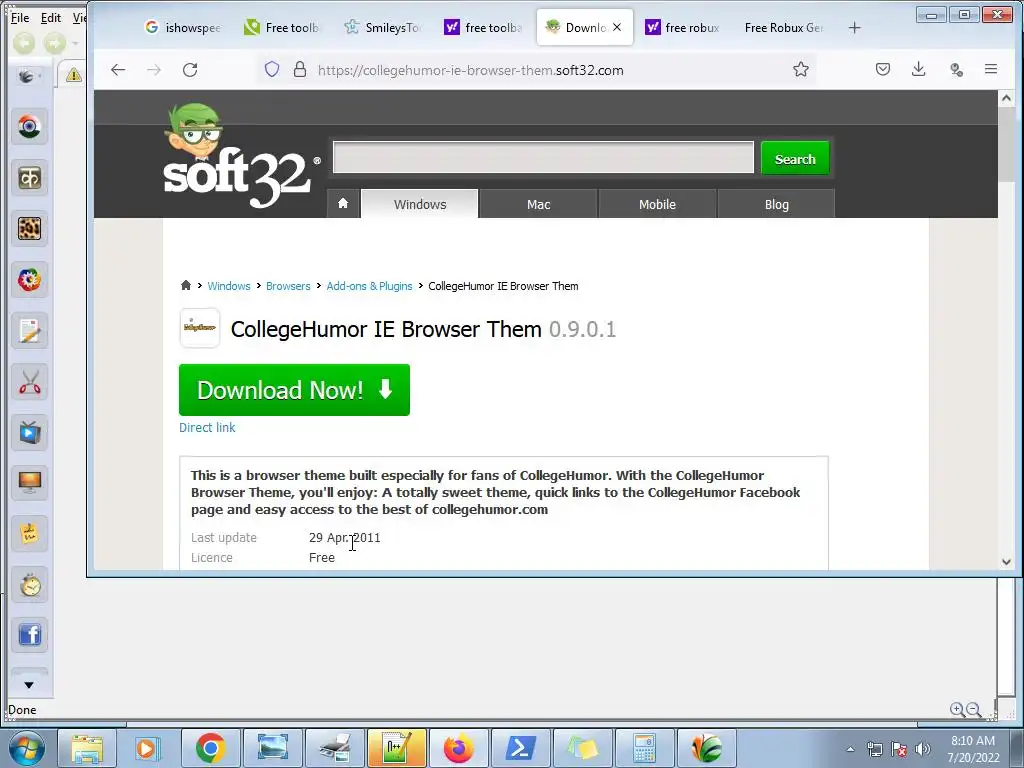Open the Blog navigation tab
The width and height of the screenshot is (1024, 768).
coord(776,204)
